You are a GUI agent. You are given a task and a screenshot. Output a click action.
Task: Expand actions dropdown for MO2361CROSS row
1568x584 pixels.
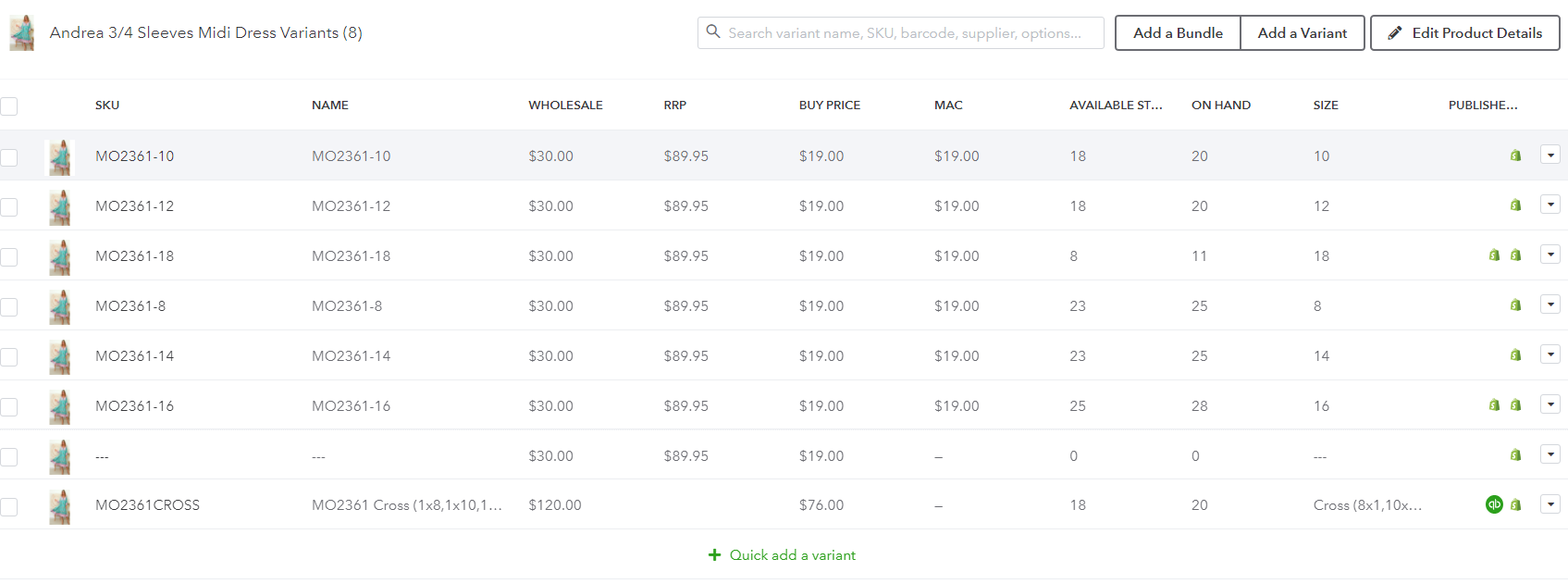1550,504
